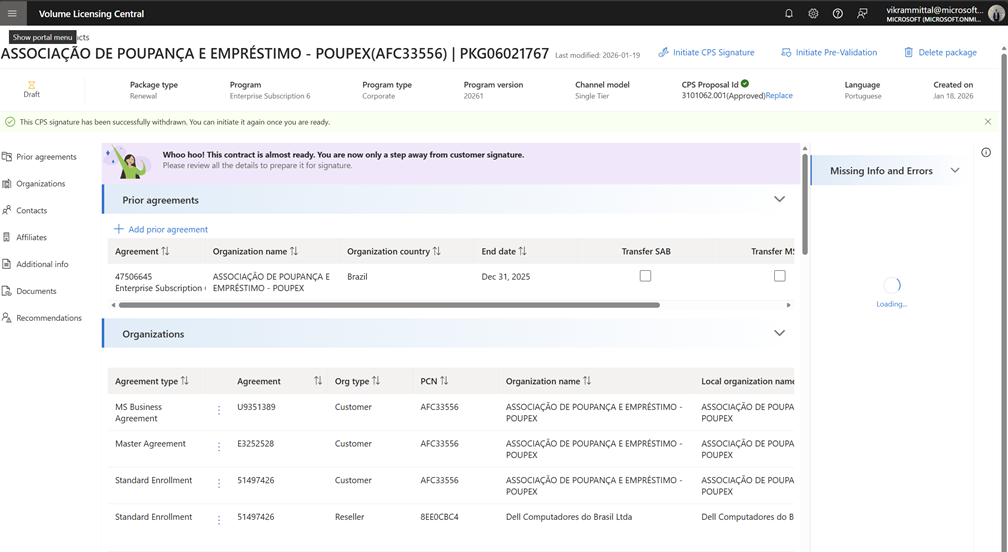Open feedback icon in header
Image resolution: width=1008 pixels, height=552 pixels.
pos(862,13)
